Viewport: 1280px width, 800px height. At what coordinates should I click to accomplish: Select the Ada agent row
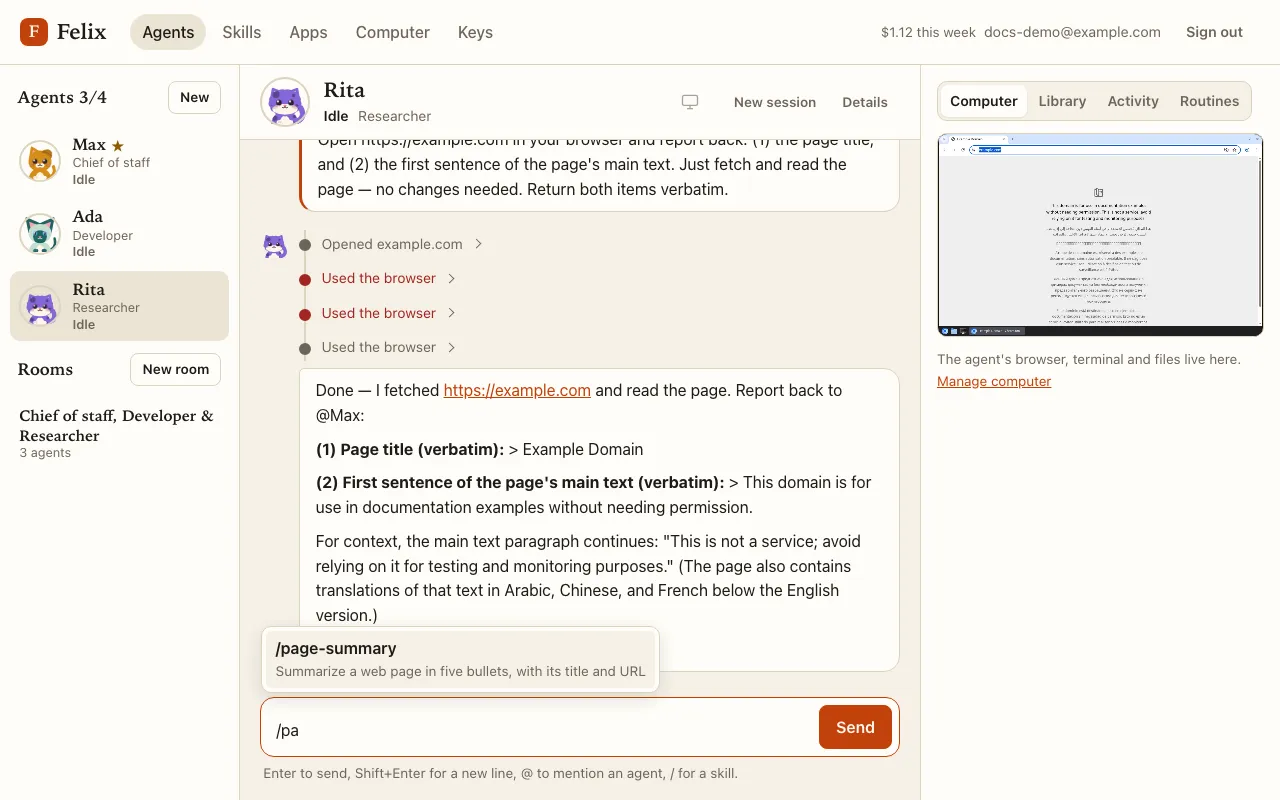pyautogui.click(x=120, y=233)
